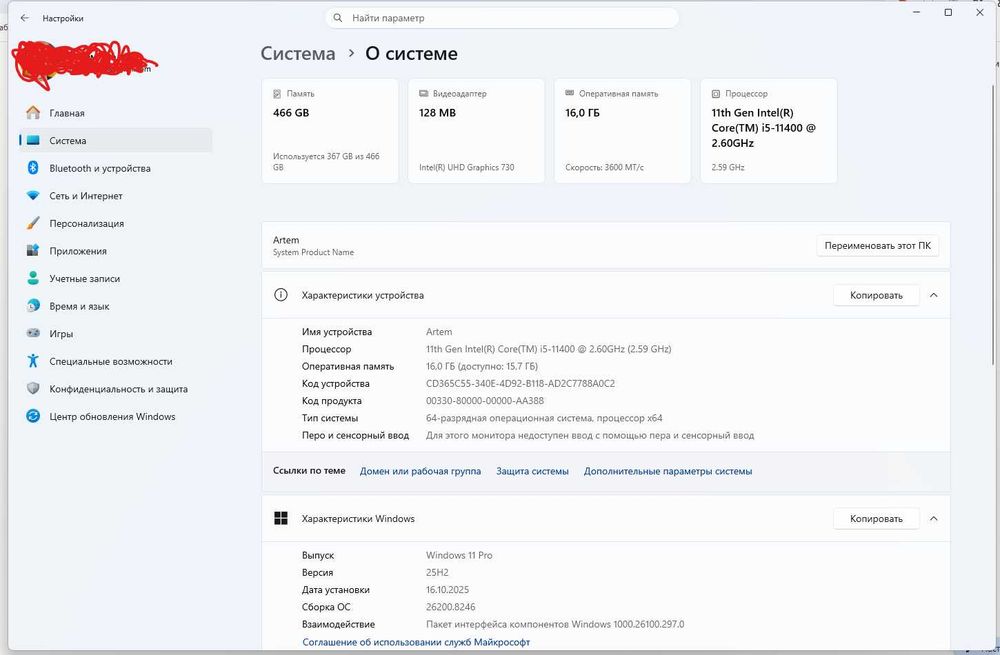Click the device code value CD365C55-340E-4D92-B118-AD2C7788A0C2
Screen dimensions: 1000x655
click(520, 383)
